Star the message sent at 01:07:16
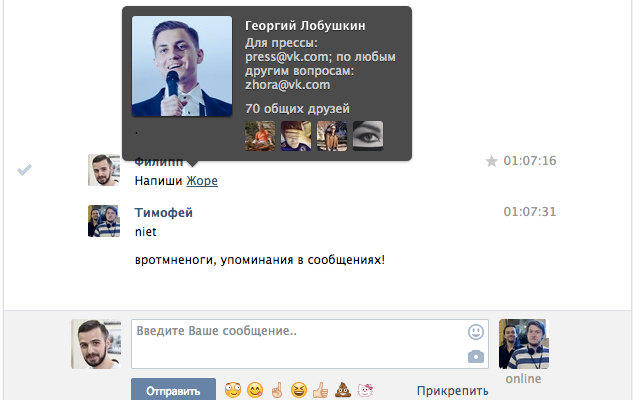Viewport: 640px width, 400px height. pos(491,161)
